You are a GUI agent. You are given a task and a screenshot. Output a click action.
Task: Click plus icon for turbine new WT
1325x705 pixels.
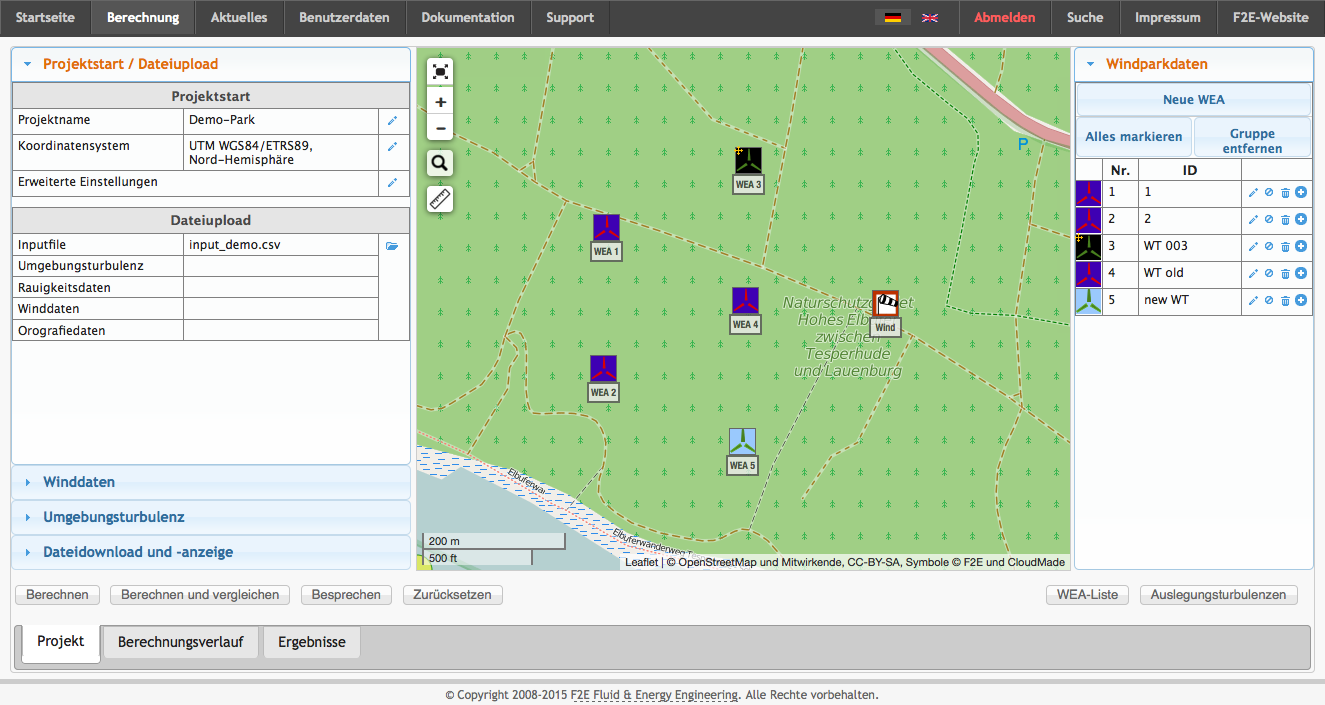(1301, 300)
